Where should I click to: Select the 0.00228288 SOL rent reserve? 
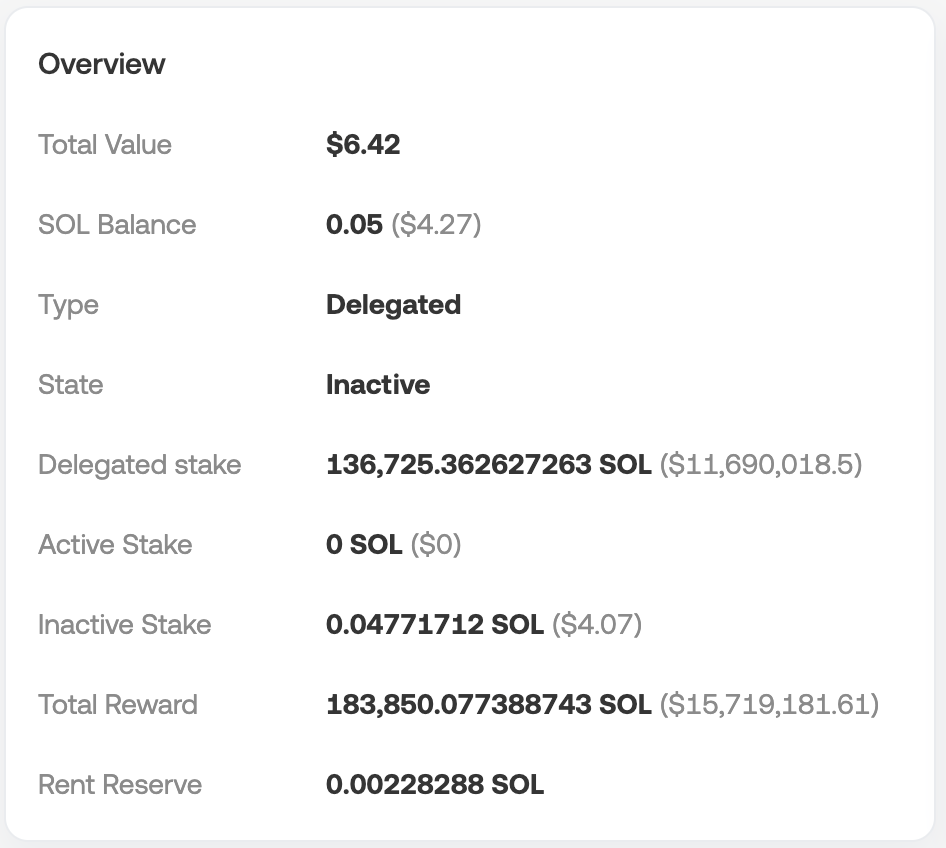pyautogui.click(x=435, y=785)
